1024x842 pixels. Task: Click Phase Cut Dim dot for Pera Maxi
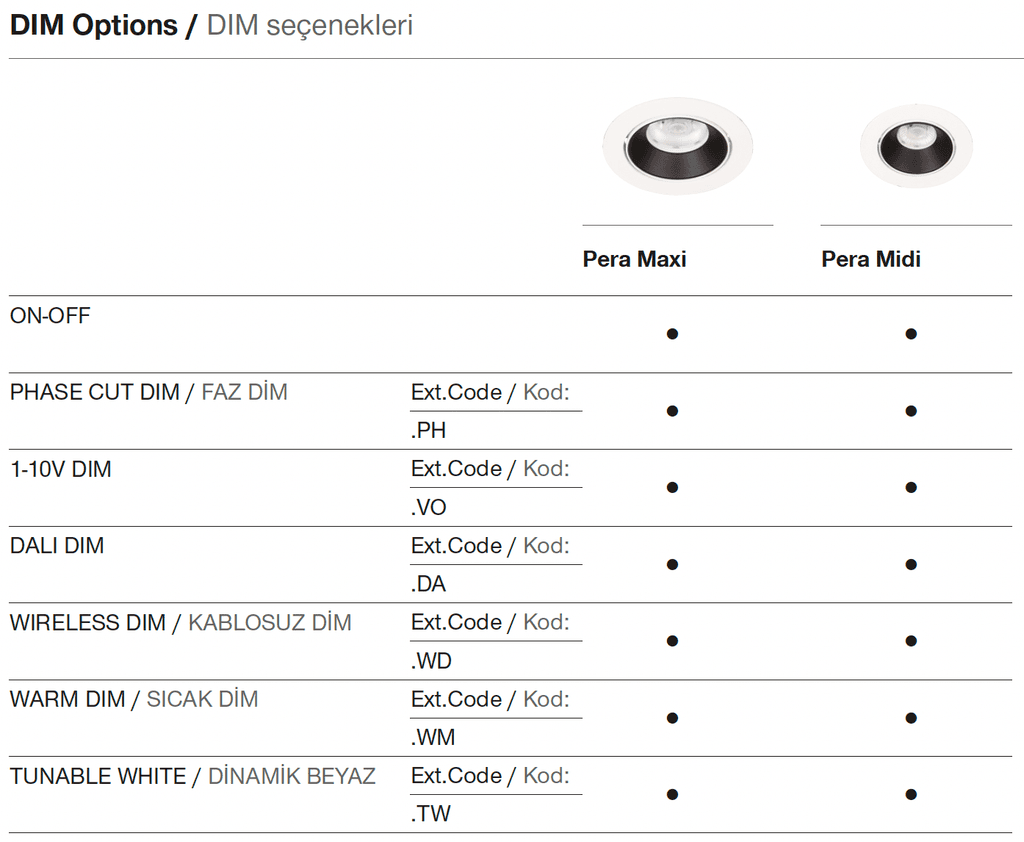672,411
